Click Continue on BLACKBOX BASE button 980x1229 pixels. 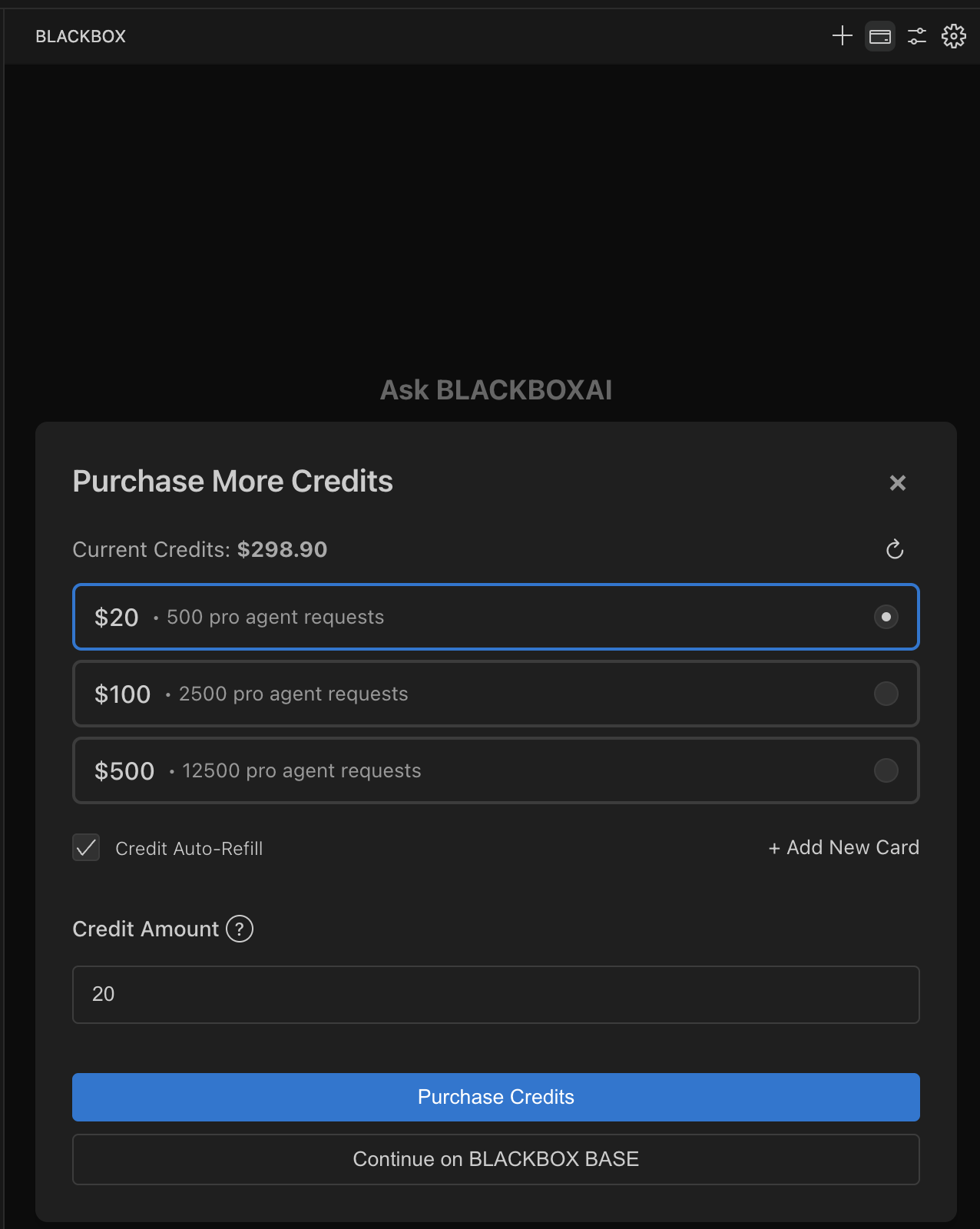point(495,1159)
